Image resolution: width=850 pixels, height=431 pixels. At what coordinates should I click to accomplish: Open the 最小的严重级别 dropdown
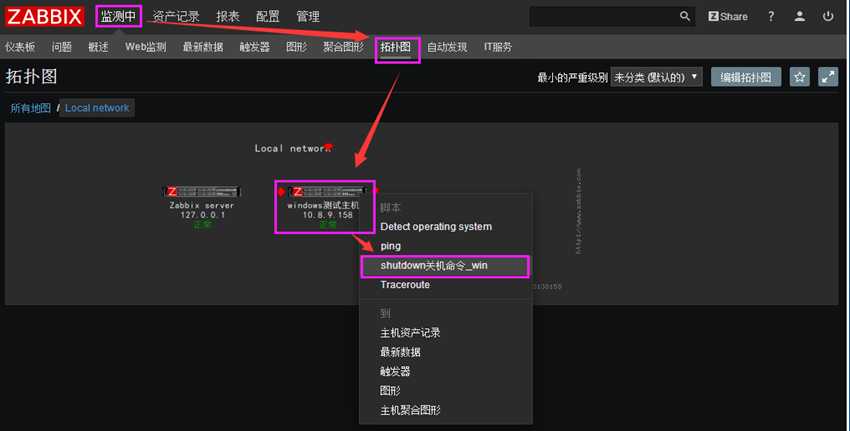656,77
